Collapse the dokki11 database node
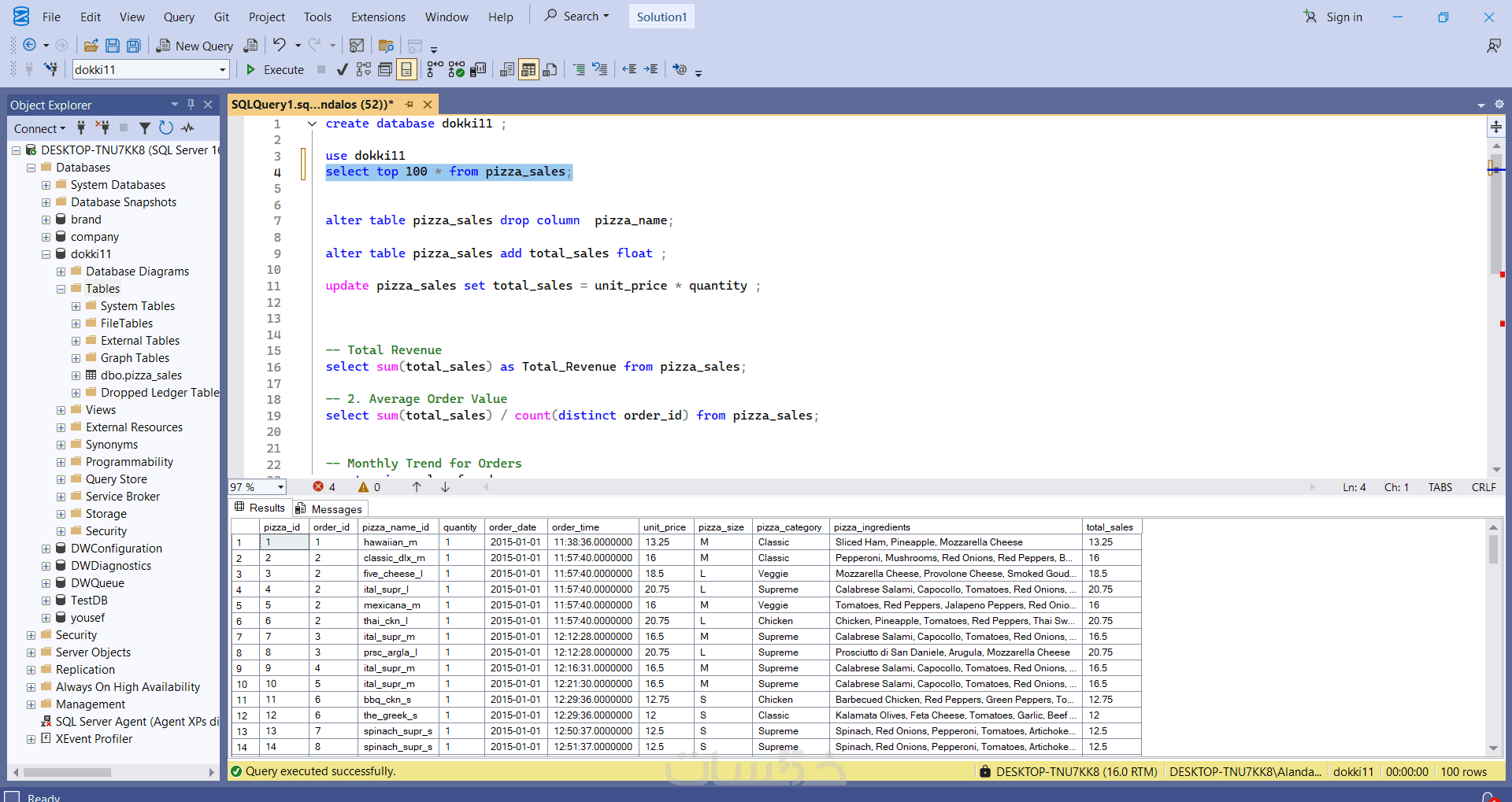Screen dimensions: 1512x802 (46, 254)
